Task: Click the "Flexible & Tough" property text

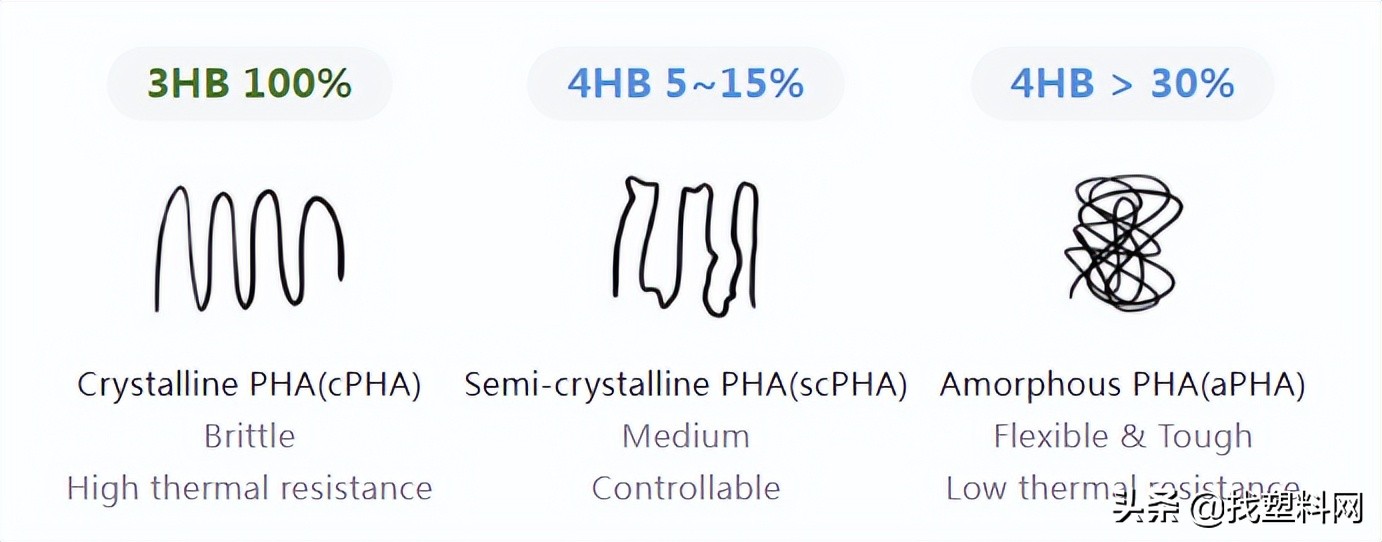Action: (1122, 436)
